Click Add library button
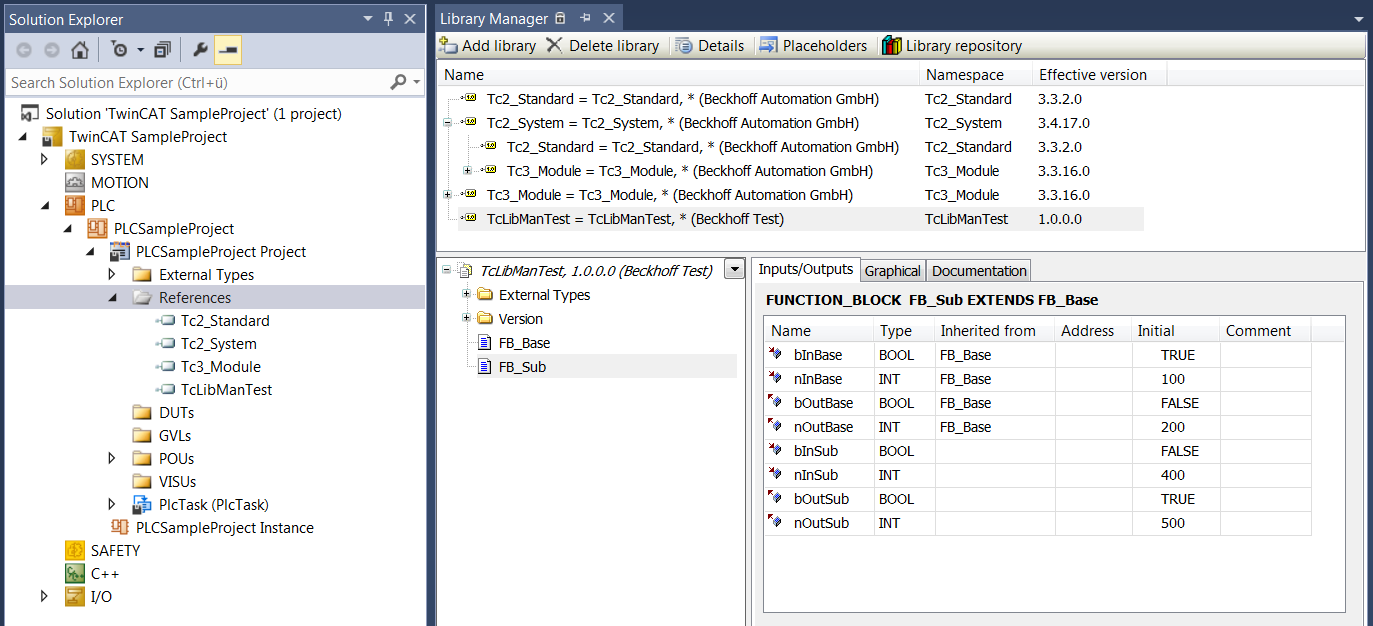The width and height of the screenshot is (1373, 626). coord(488,45)
